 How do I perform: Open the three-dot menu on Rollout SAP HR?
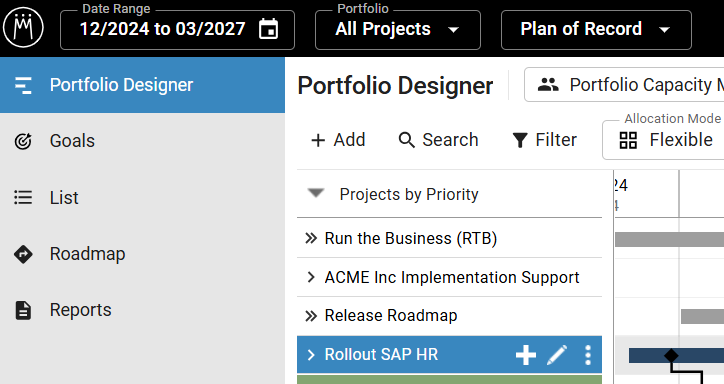coord(588,355)
